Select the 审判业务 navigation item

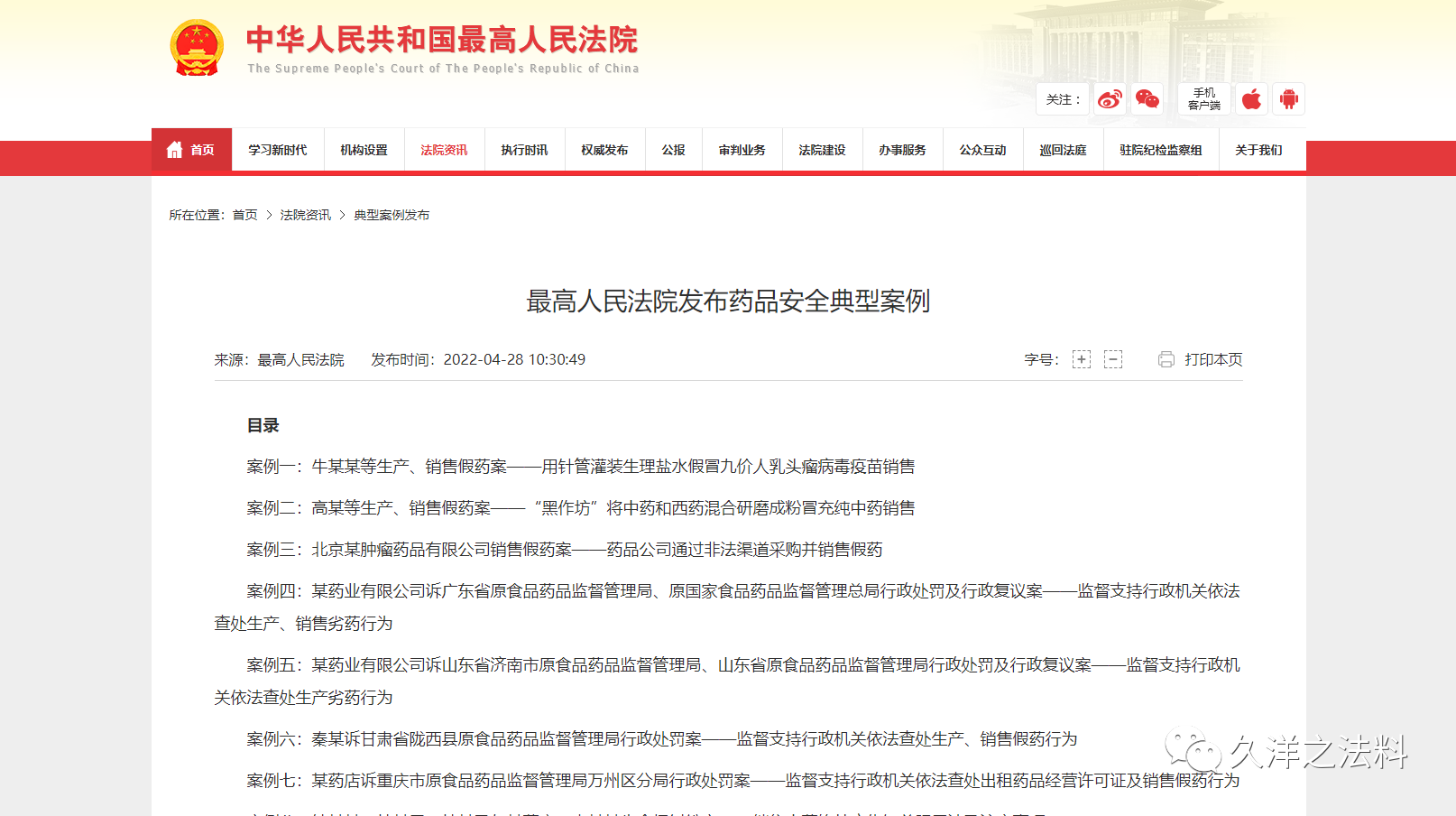point(742,150)
